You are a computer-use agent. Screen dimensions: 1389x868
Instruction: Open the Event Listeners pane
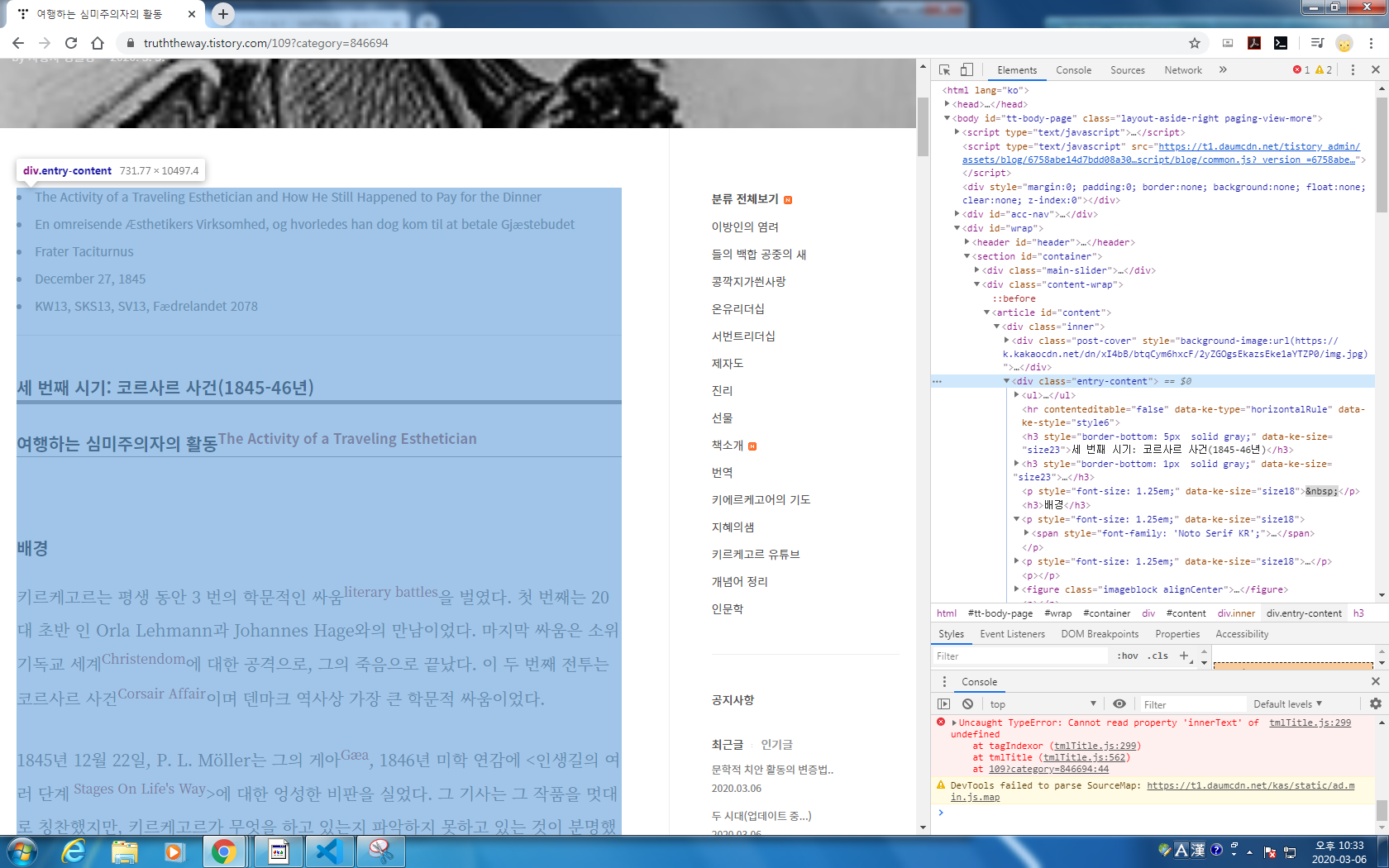pos(1012,634)
